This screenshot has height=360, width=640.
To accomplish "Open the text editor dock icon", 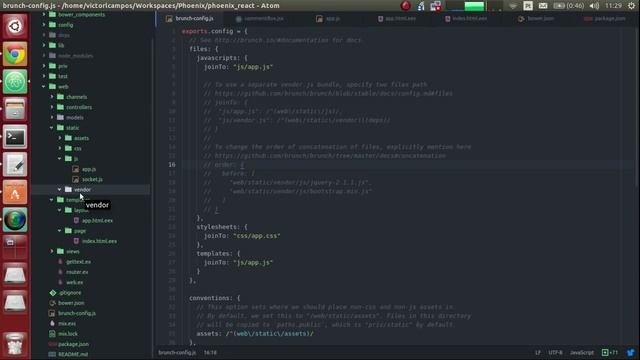I will (x=15, y=164).
